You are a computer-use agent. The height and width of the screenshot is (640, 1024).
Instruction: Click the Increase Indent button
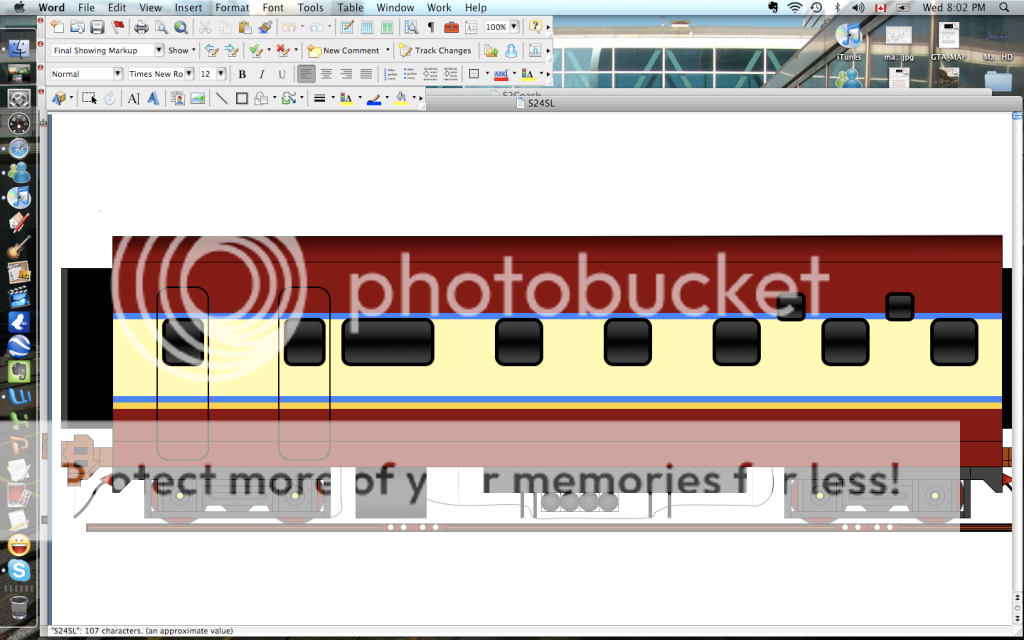click(x=451, y=74)
